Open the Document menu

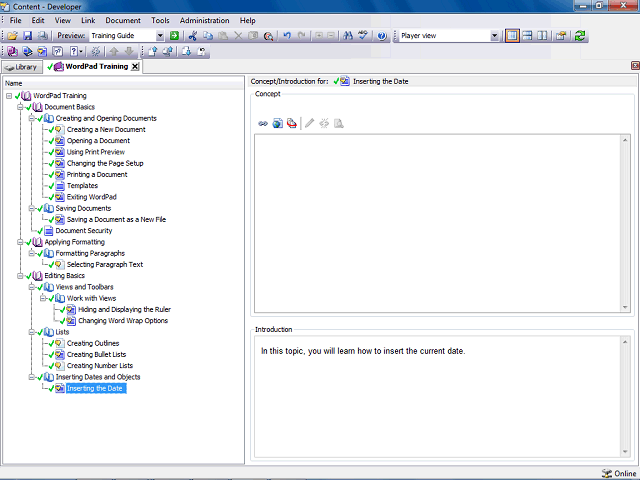pos(123,20)
